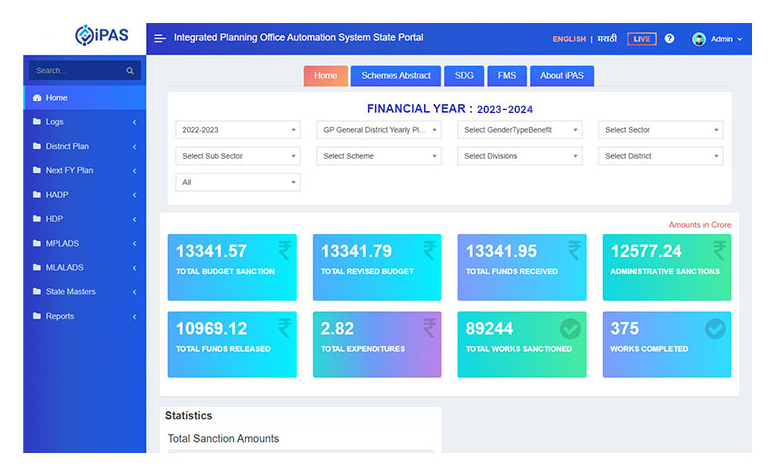Open the FMS tab
772x474 pixels.
coord(507,76)
